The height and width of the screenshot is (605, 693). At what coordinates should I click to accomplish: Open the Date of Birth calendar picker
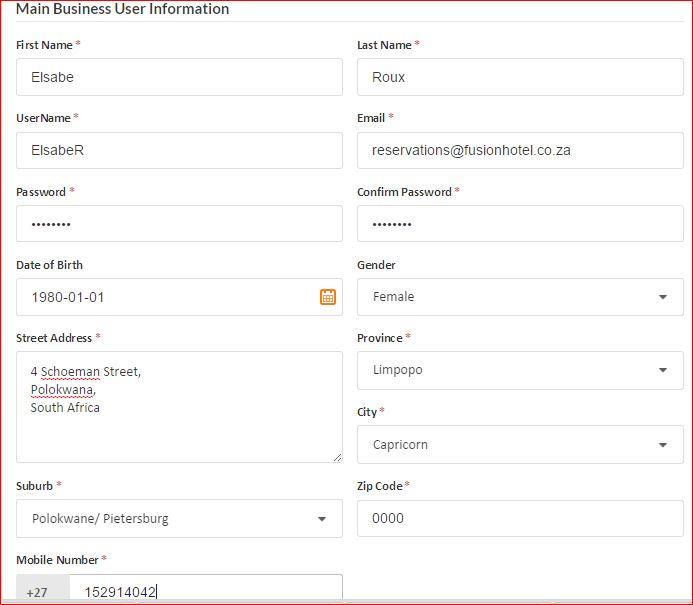coord(327,297)
